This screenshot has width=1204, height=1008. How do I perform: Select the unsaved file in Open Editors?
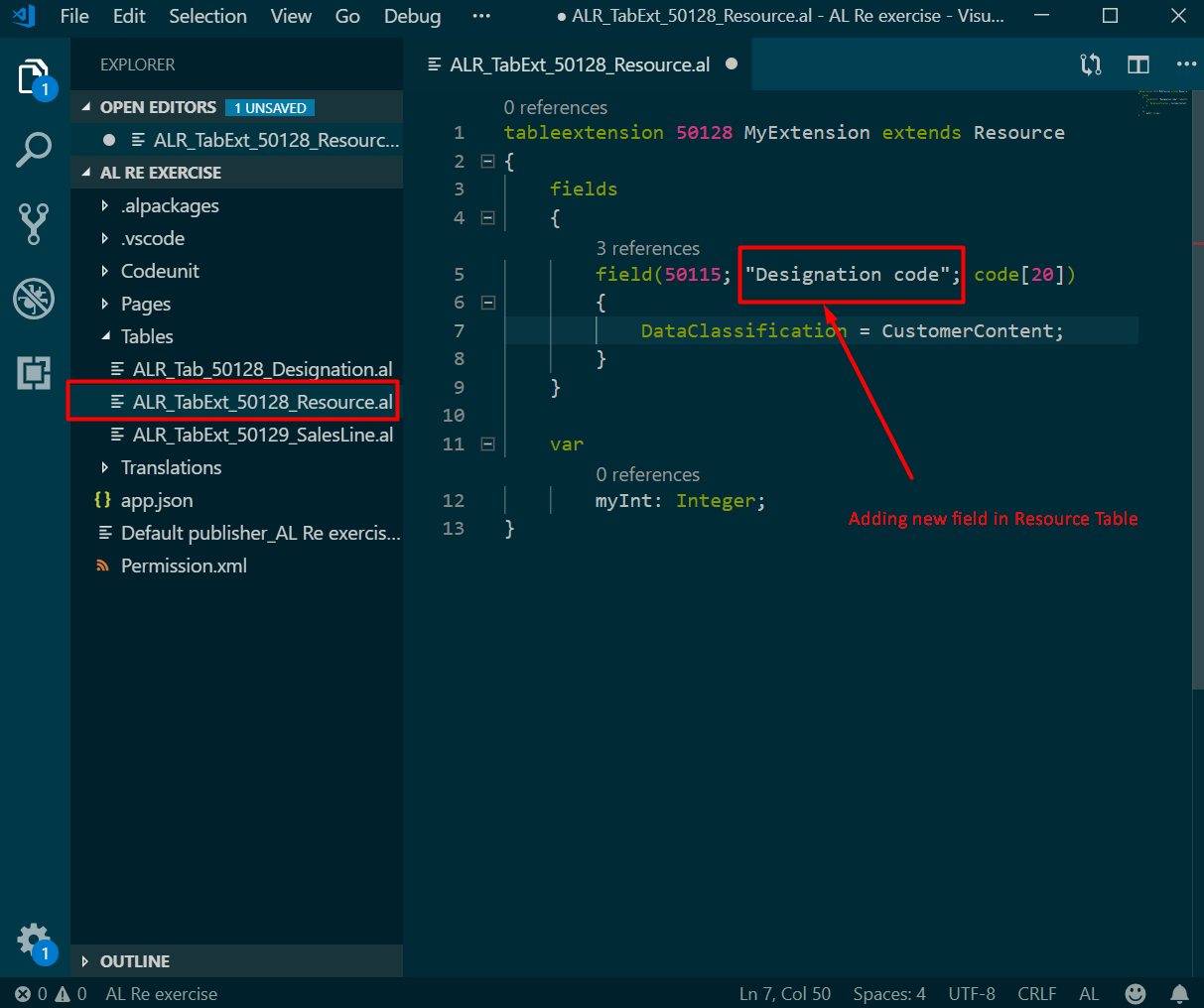[x=276, y=140]
